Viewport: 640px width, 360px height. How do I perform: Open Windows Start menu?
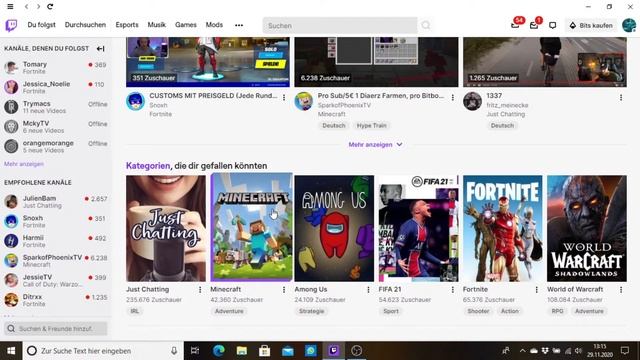11,351
